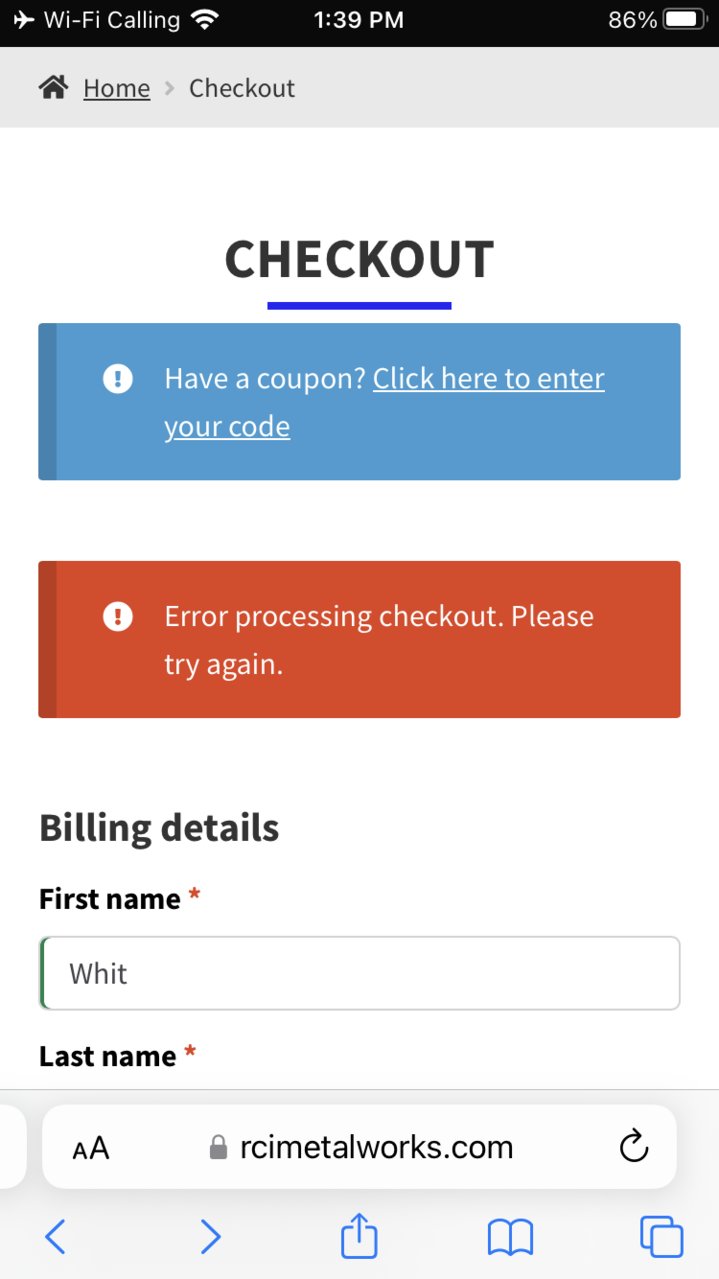
Task: Tap the coupon notice info icon
Action: tap(118, 379)
